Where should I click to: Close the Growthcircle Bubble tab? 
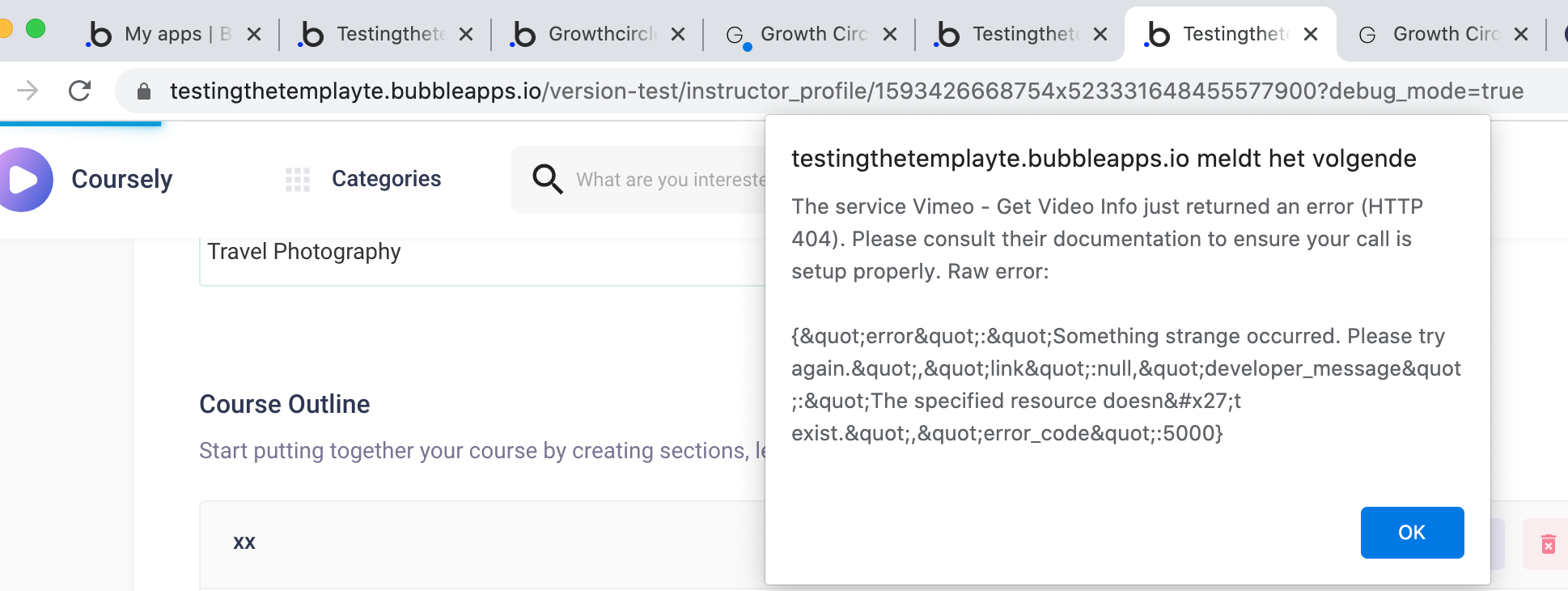point(678,34)
